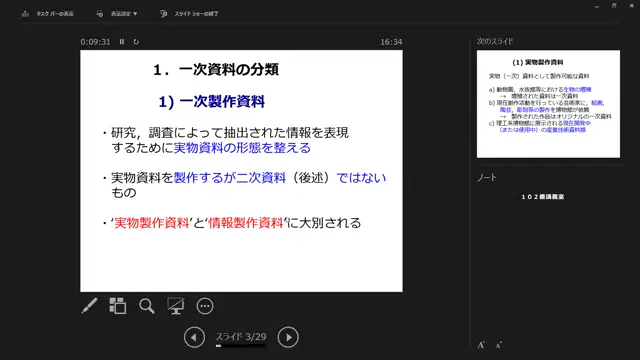The height and width of the screenshot is (360, 640).
Task: Pause the presentation timer
Action: click(122, 42)
